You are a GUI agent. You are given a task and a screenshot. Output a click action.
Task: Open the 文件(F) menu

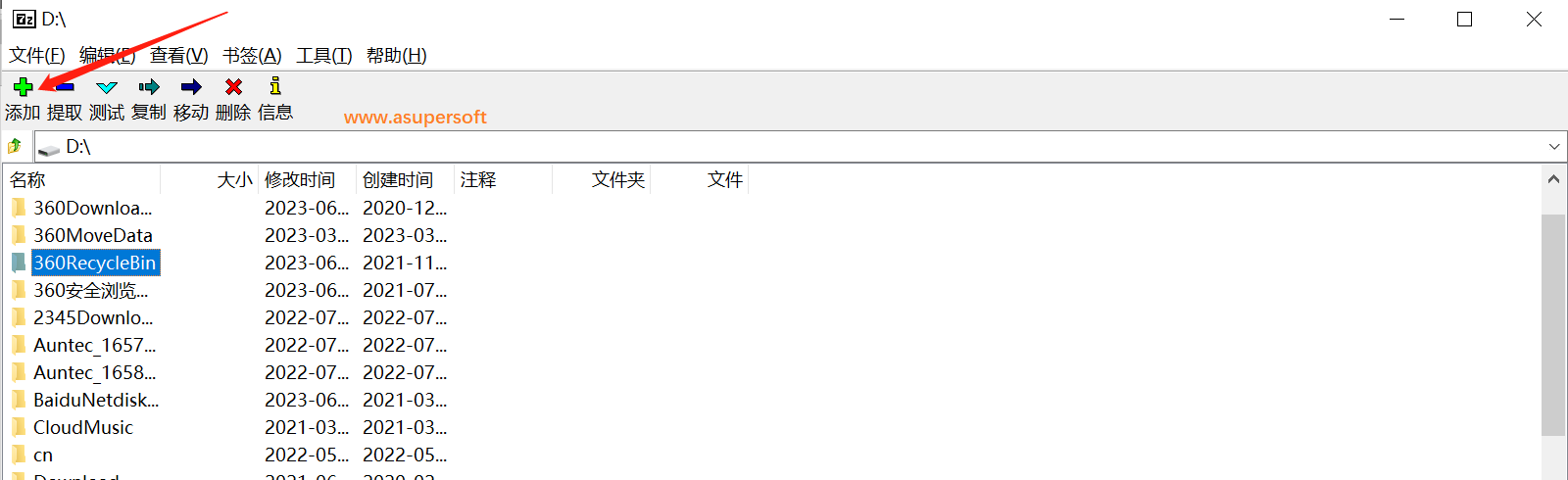pyautogui.click(x=37, y=56)
